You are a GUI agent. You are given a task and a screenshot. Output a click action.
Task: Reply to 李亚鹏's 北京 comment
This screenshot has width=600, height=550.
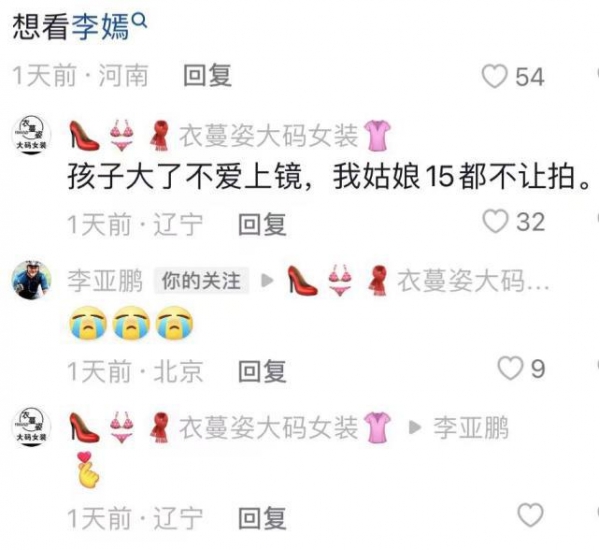(262, 370)
